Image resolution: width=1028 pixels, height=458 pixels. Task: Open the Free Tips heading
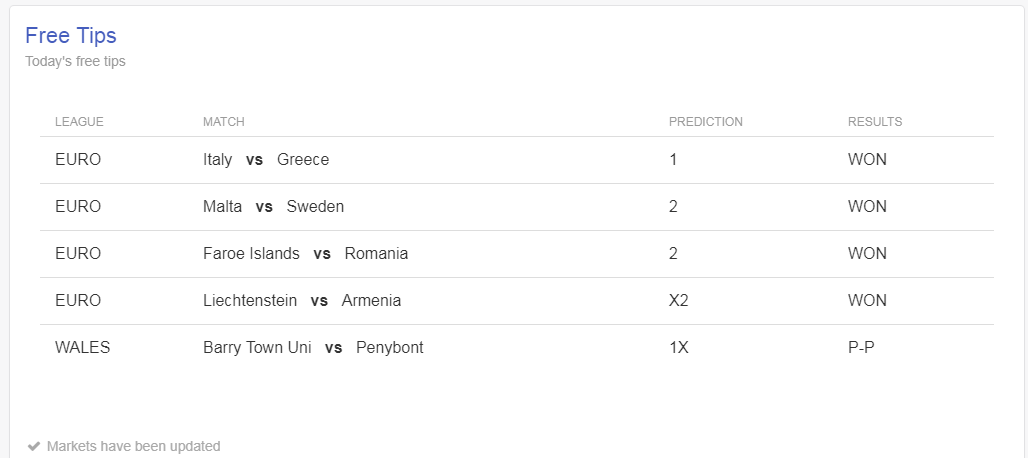[71, 35]
